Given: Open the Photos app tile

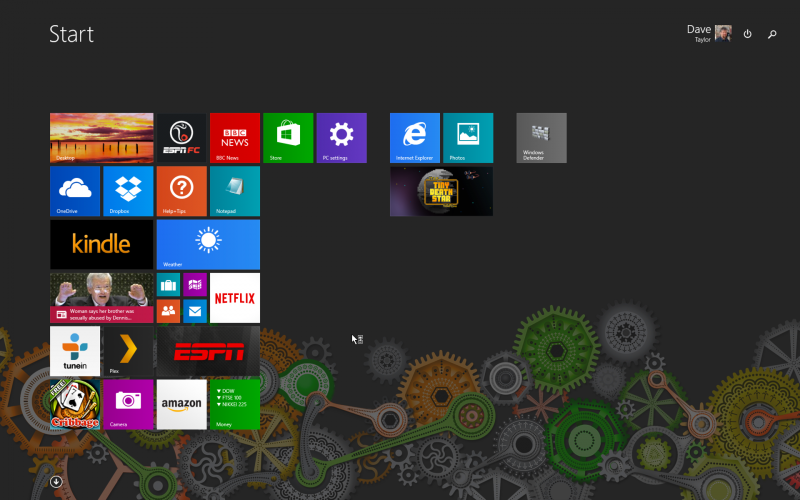Looking at the screenshot, I should click(x=468, y=138).
